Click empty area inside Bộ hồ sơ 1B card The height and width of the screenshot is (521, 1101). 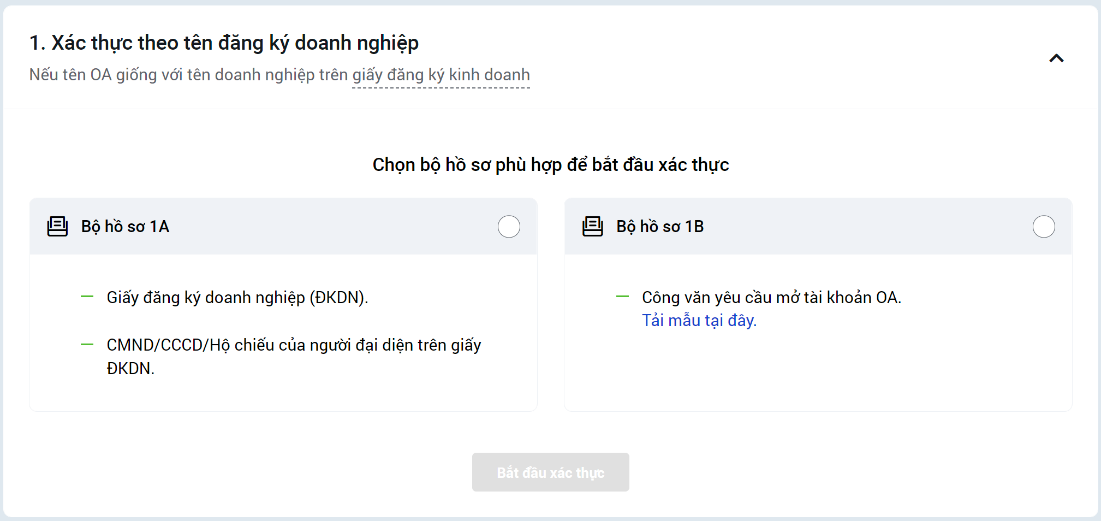pos(818,375)
